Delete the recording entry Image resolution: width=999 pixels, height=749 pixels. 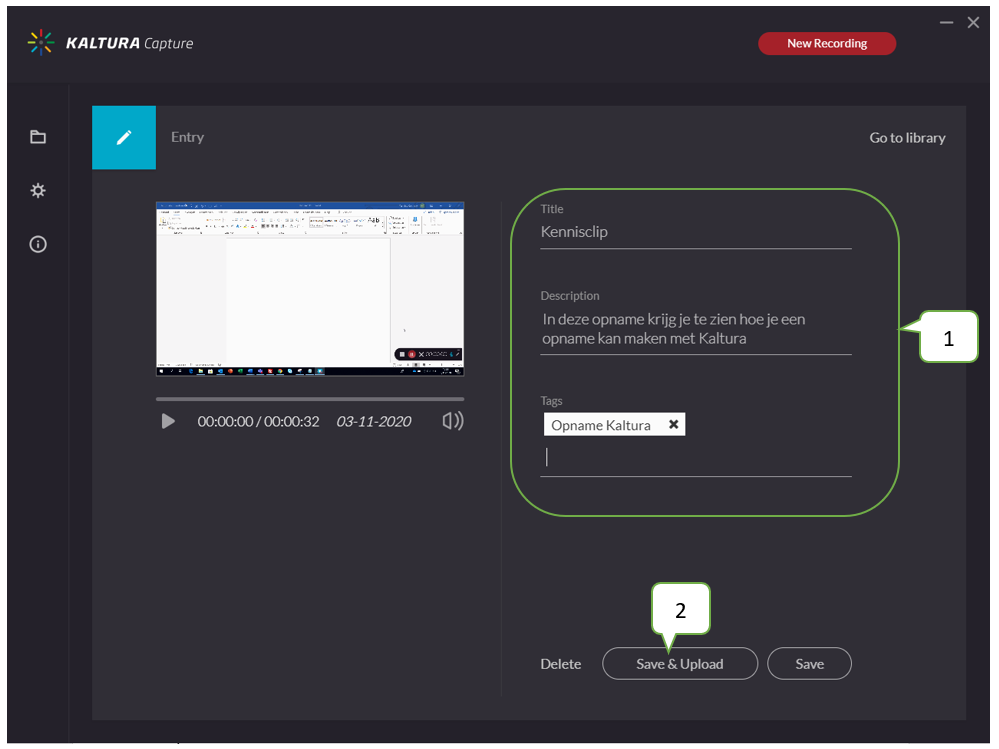(561, 664)
